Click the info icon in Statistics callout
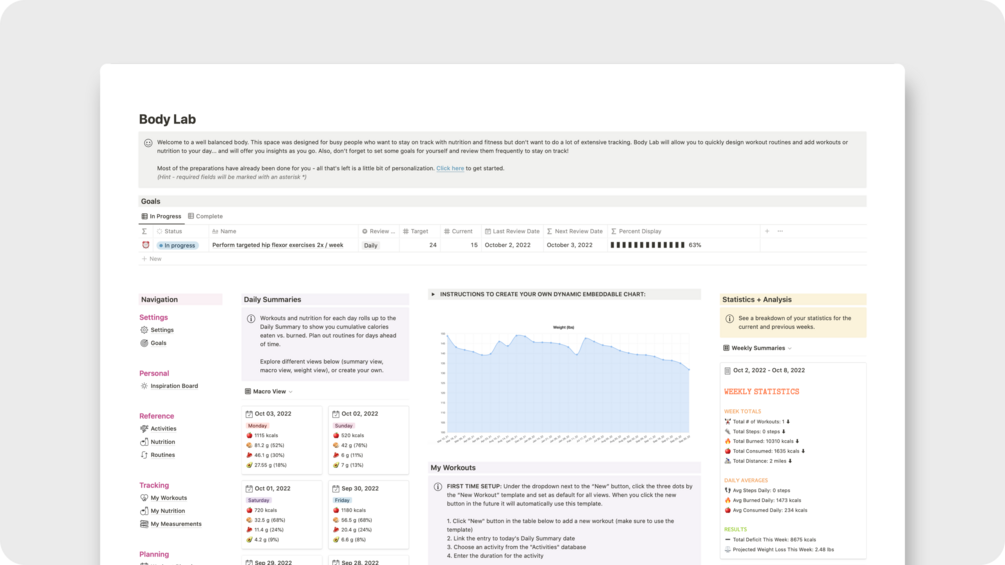The width and height of the screenshot is (1005, 565). pos(729,318)
